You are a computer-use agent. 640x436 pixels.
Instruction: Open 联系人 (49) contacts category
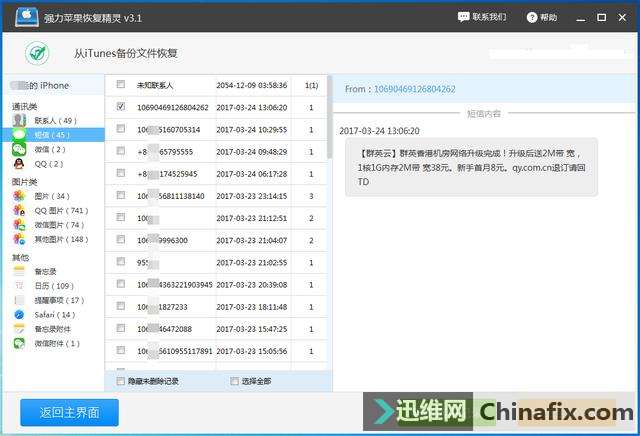55,120
